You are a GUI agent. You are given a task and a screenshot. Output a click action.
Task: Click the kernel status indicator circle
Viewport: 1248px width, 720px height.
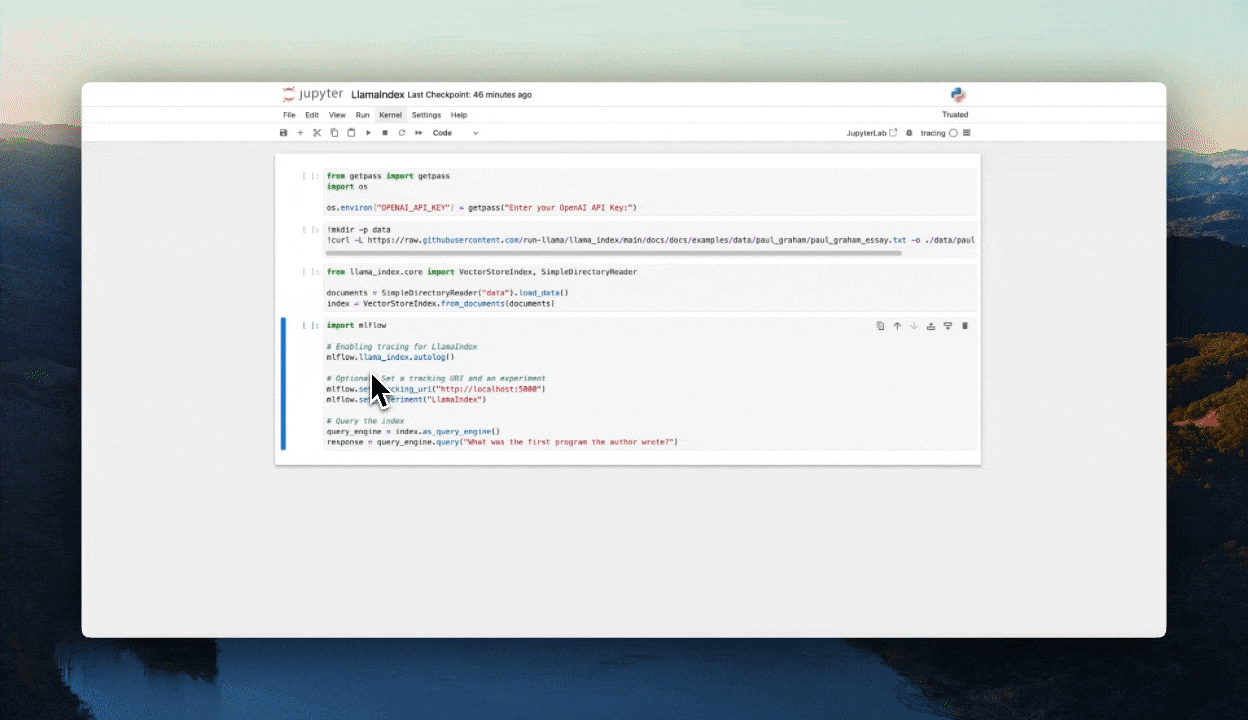tap(955, 133)
